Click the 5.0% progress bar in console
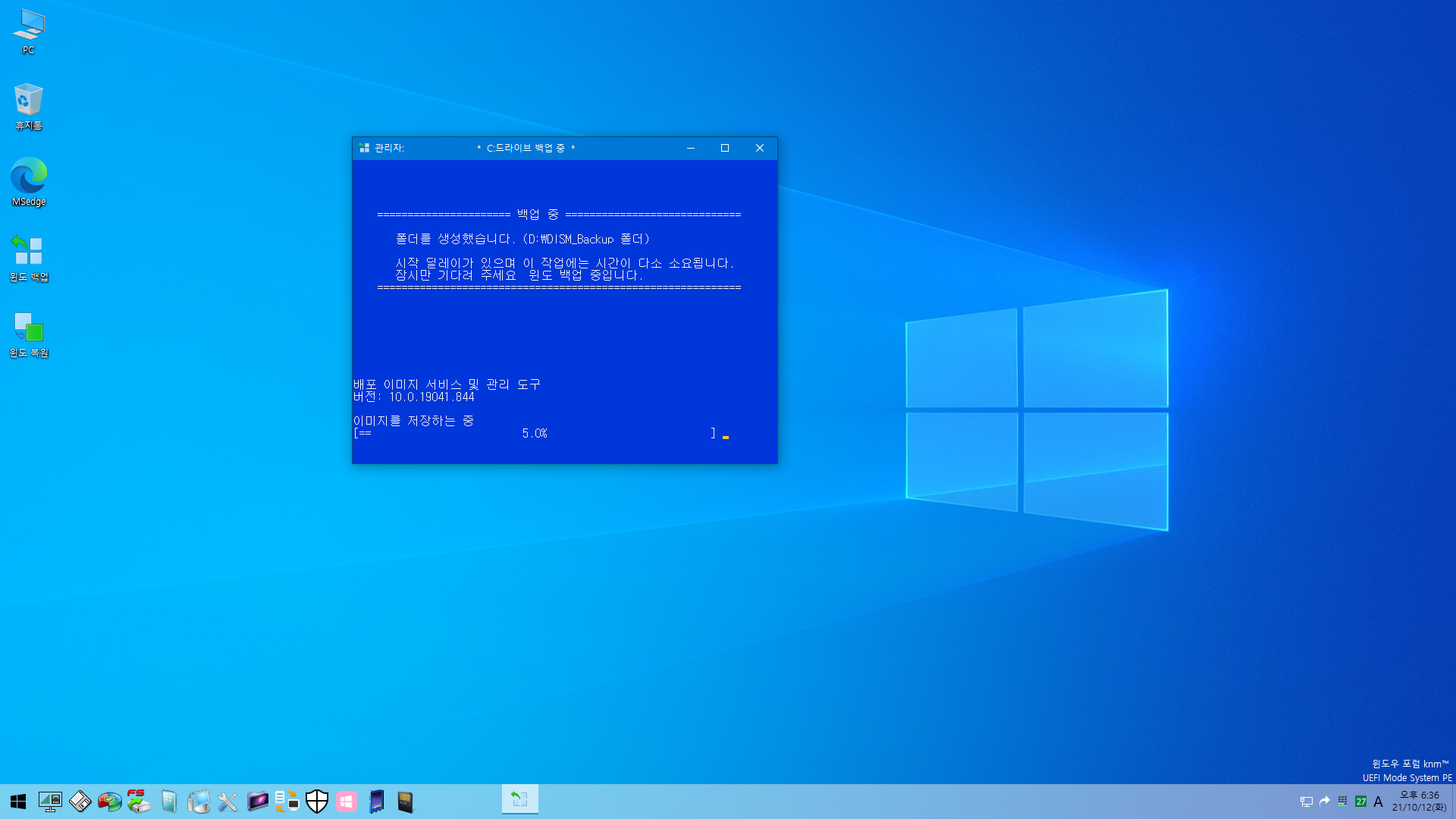 coord(535,434)
